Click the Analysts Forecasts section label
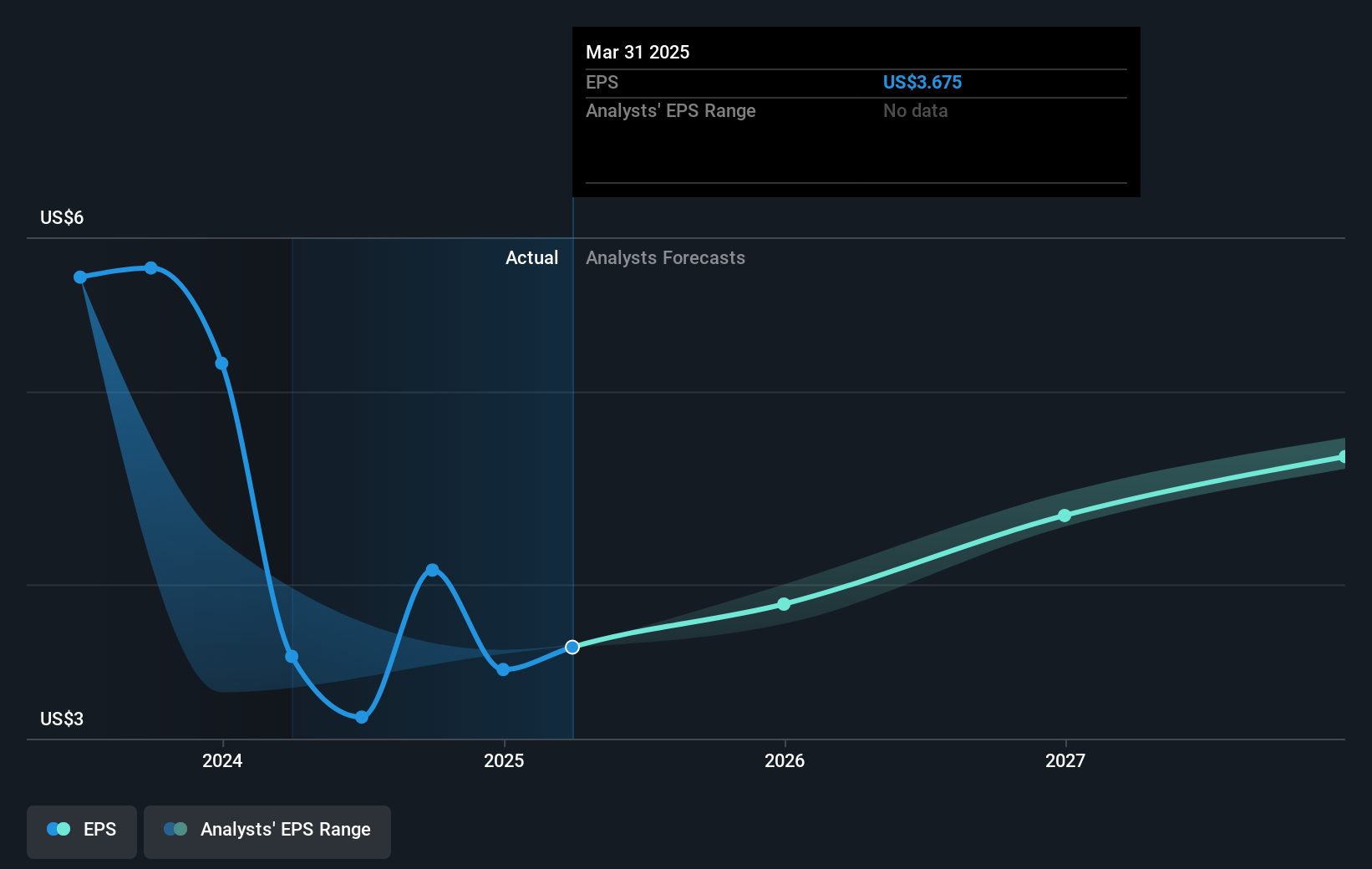This screenshot has height=869, width=1372. (665, 258)
